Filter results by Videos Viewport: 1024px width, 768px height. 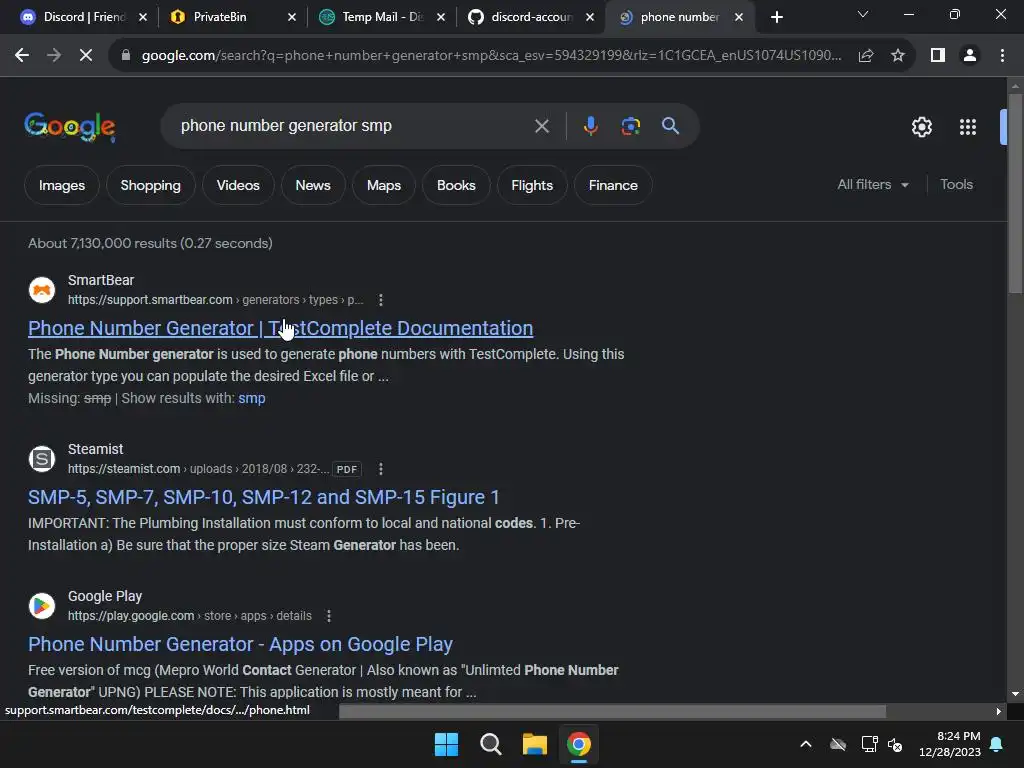coord(238,185)
